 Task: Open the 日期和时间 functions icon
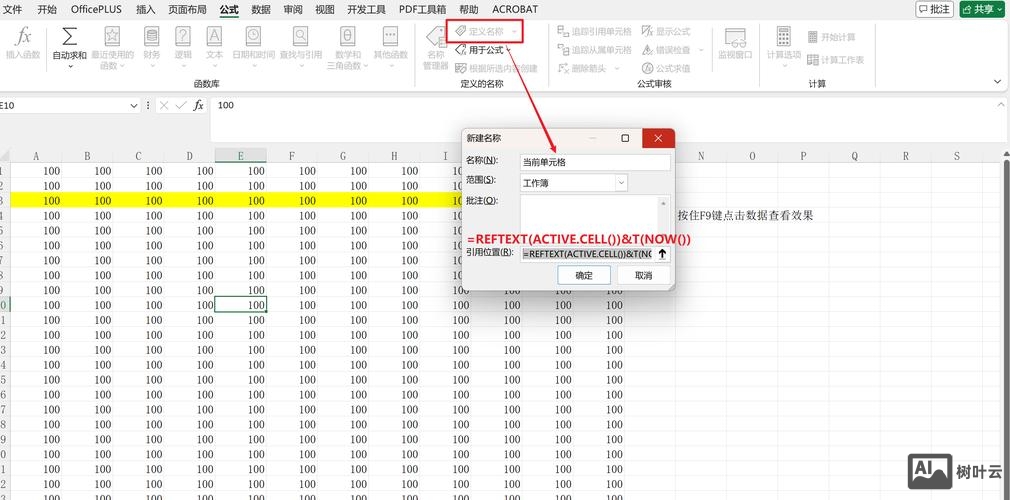click(253, 38)
